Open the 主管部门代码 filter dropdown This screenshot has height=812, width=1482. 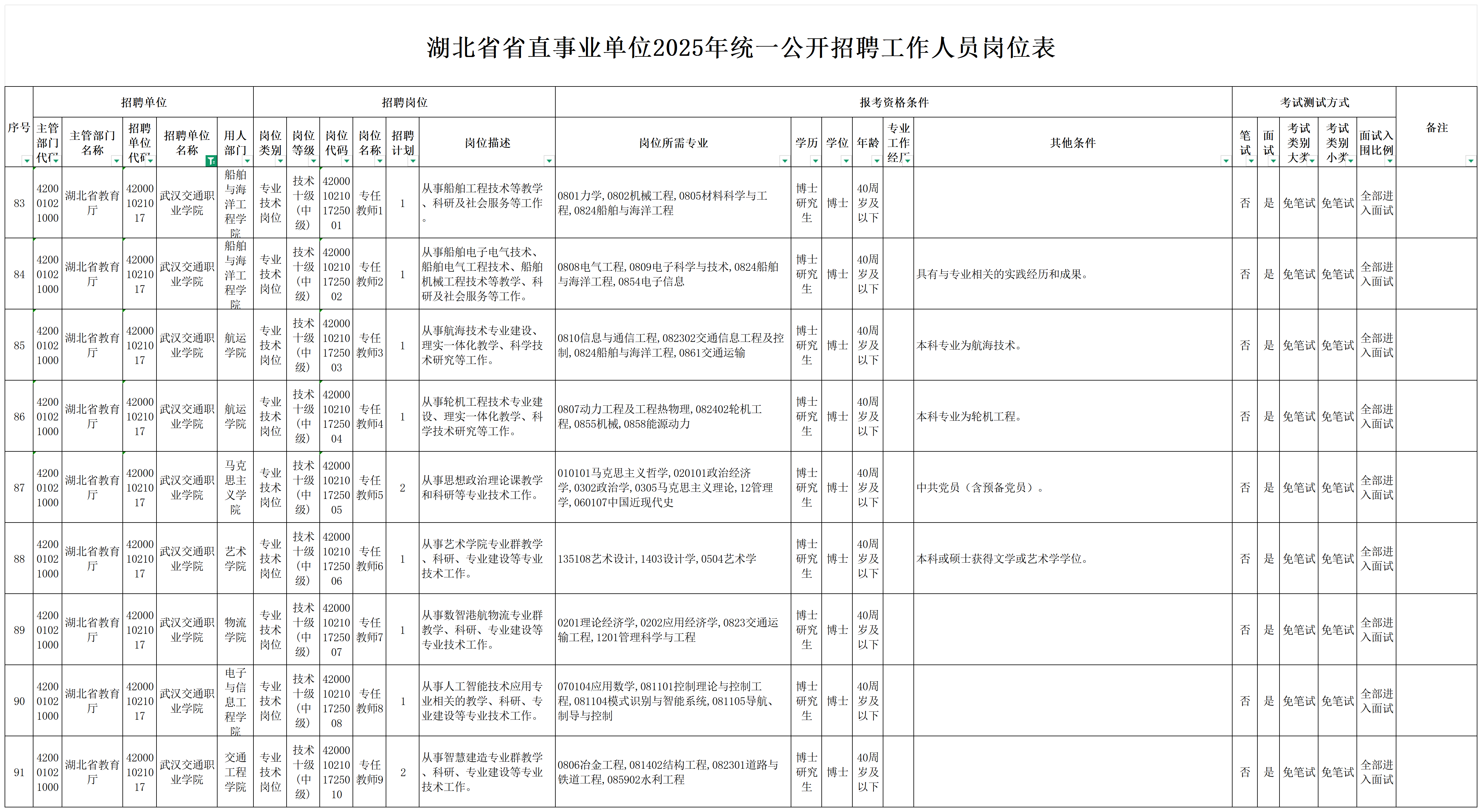coord(56,161)
